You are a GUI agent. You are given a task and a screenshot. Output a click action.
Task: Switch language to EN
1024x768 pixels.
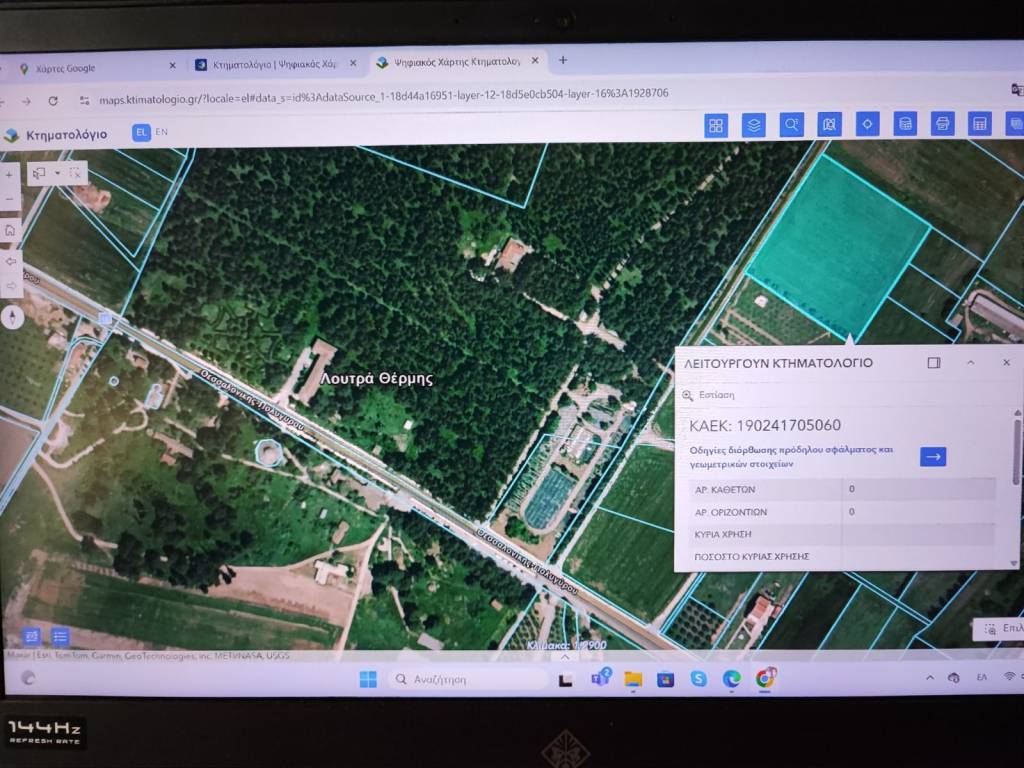(x=162, y=132)
